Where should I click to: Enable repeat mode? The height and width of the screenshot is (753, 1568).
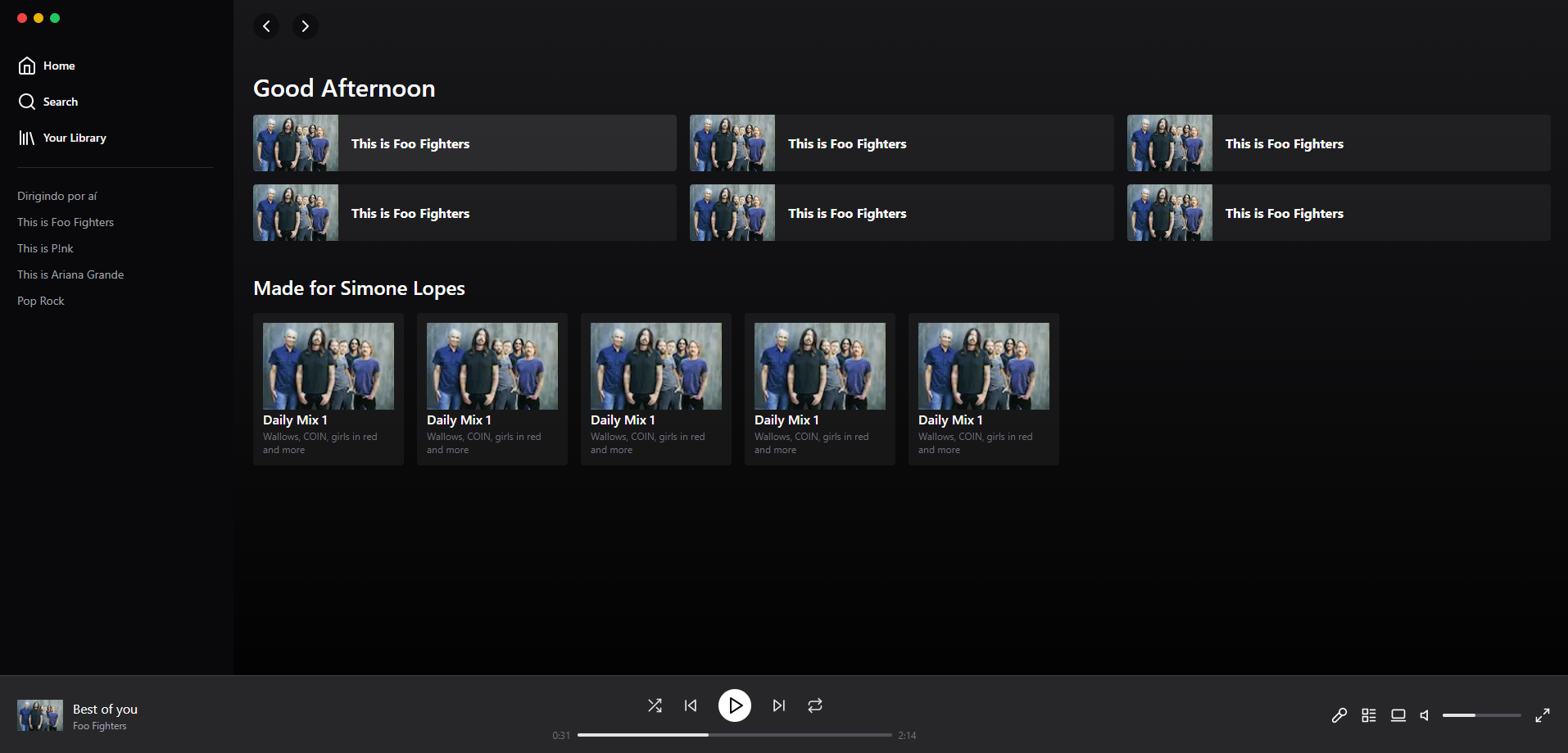coord(814,705)
